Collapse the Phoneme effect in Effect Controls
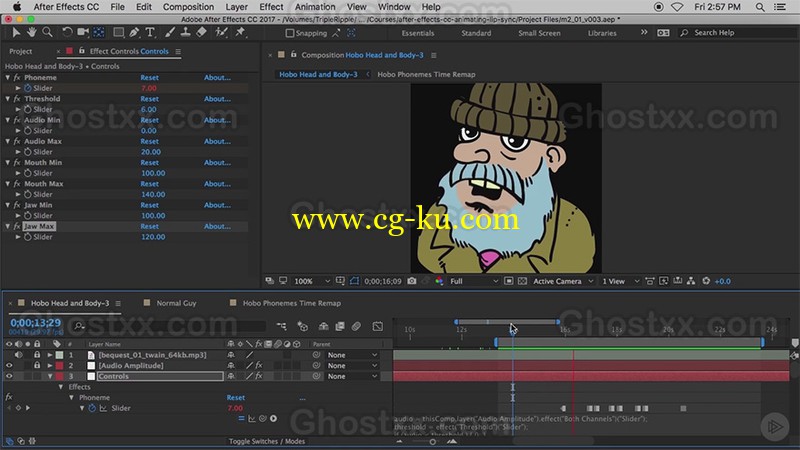The image size is (800, 450). [x=8, y=78]
